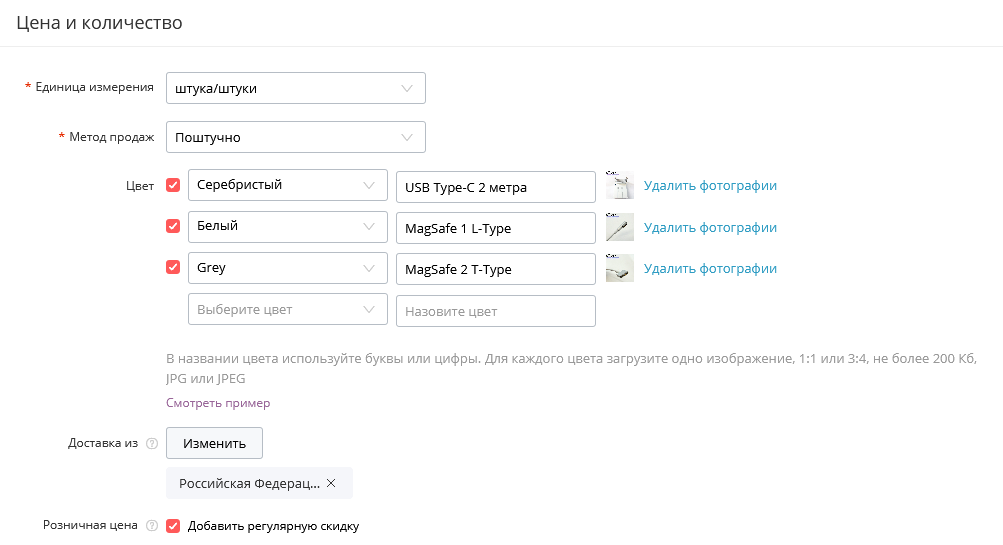The width and height of the screenshot is (1003, 545).
Task: Delete photos for USB Type-C 2 метра
Action: (710, 185)
